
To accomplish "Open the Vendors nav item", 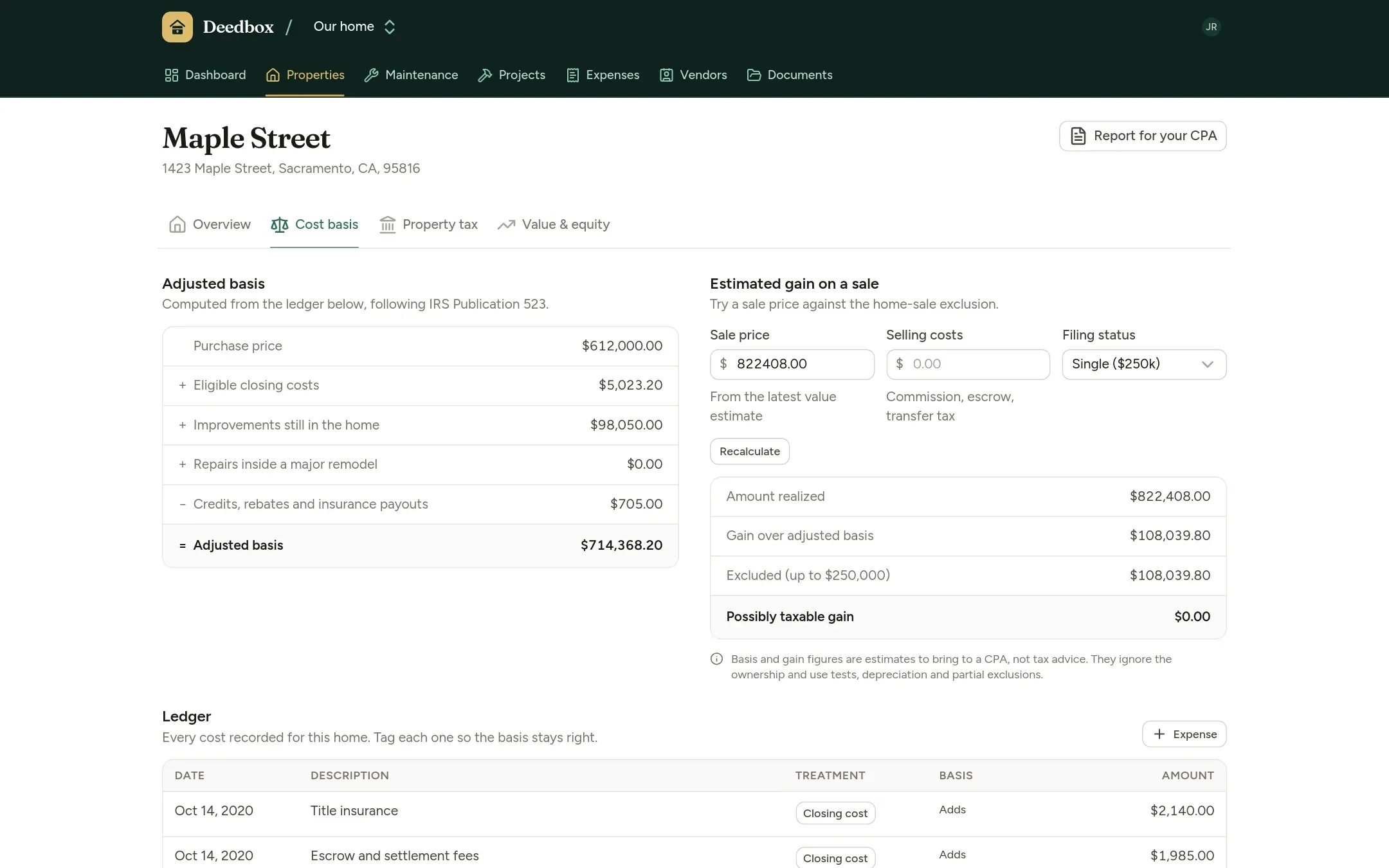I will point(693,75).
